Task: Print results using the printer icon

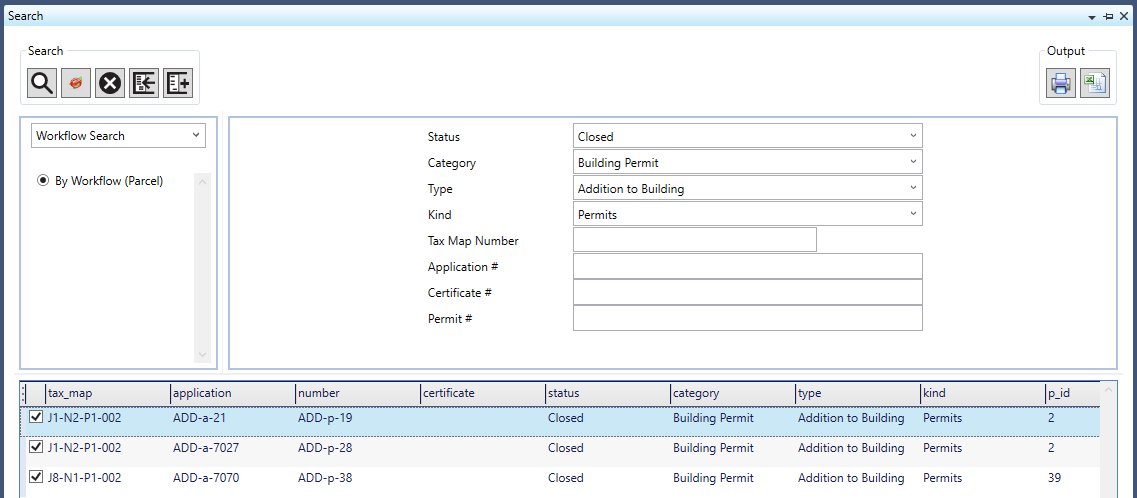Action: point(1061,84)
